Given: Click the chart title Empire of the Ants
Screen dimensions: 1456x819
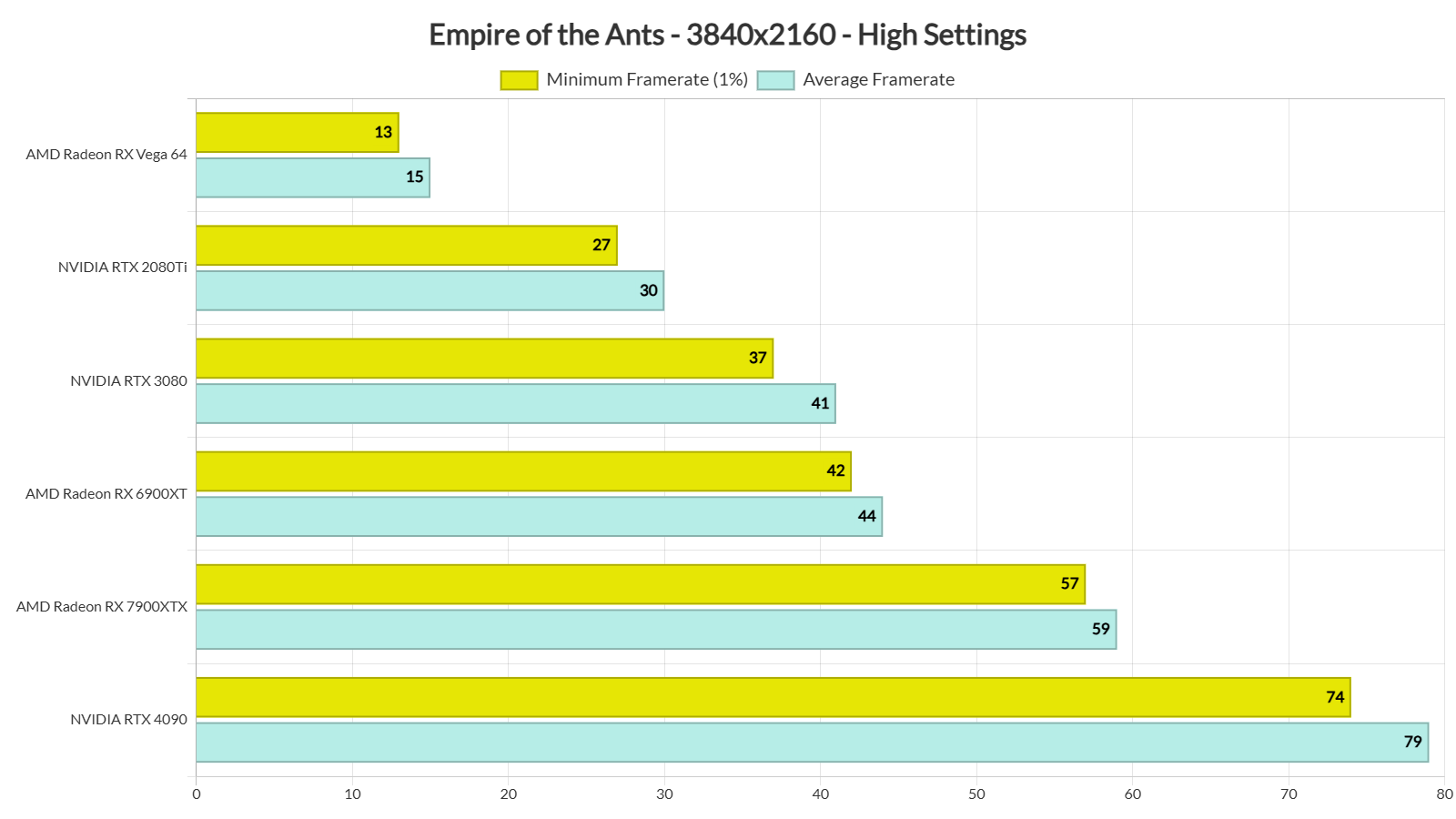Looking at the screenshot, I should coord(727,35).
